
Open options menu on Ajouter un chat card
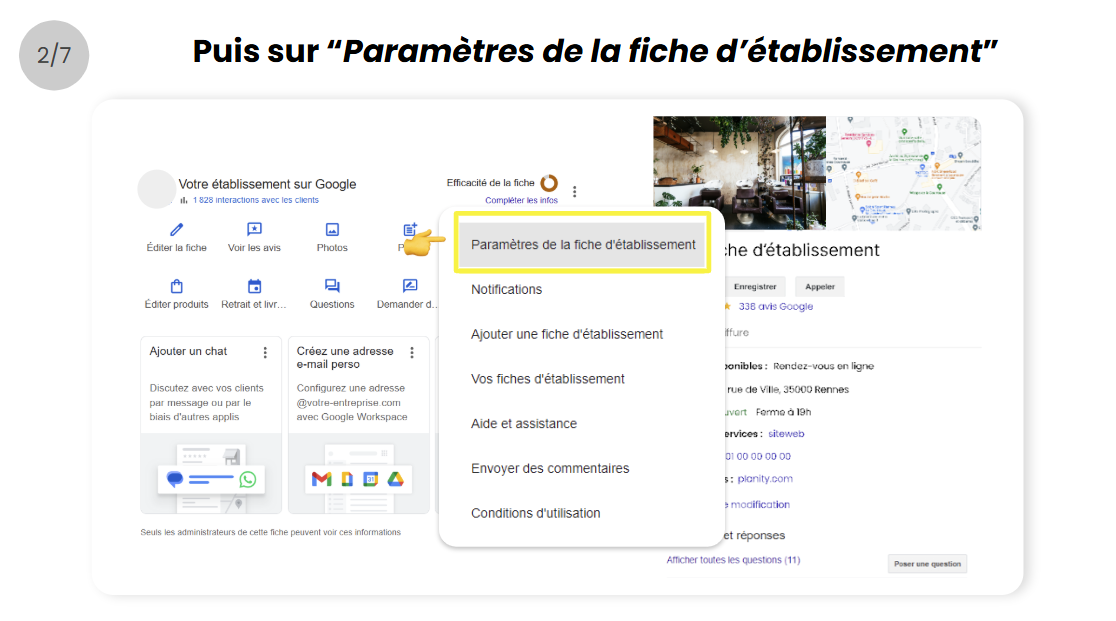(x=265, y=352)
